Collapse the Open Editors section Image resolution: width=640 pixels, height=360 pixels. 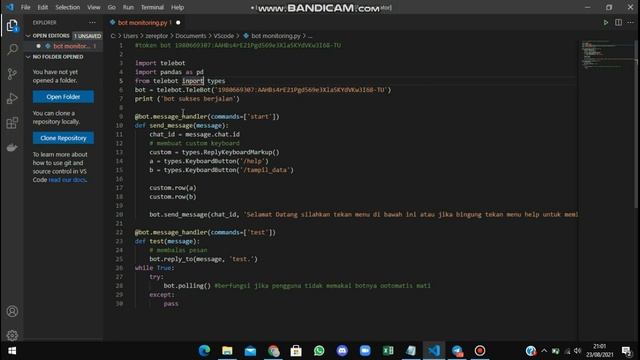coord(28,36)
